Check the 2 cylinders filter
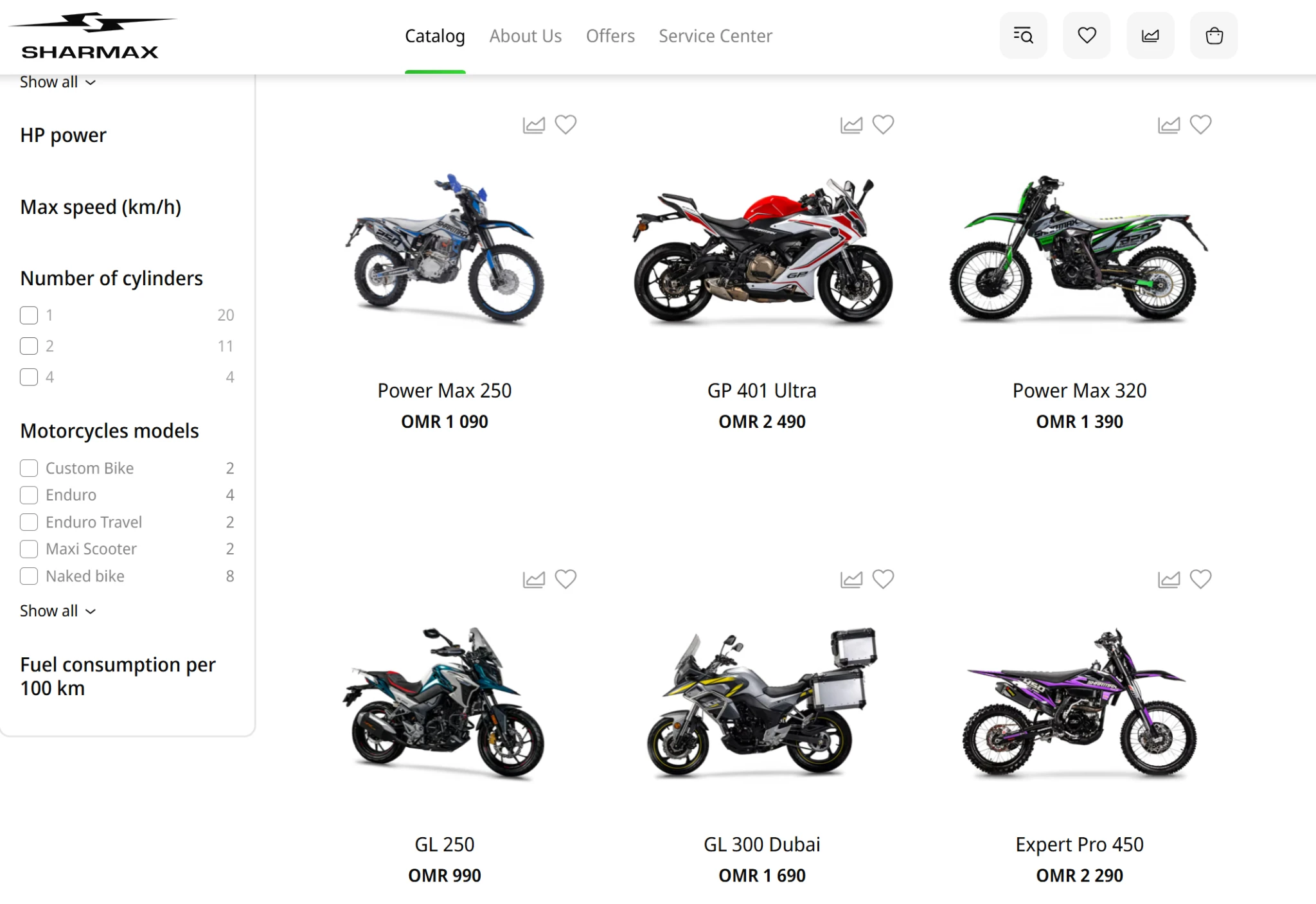Screen dimensions: 1316x904 click(29, 346)
